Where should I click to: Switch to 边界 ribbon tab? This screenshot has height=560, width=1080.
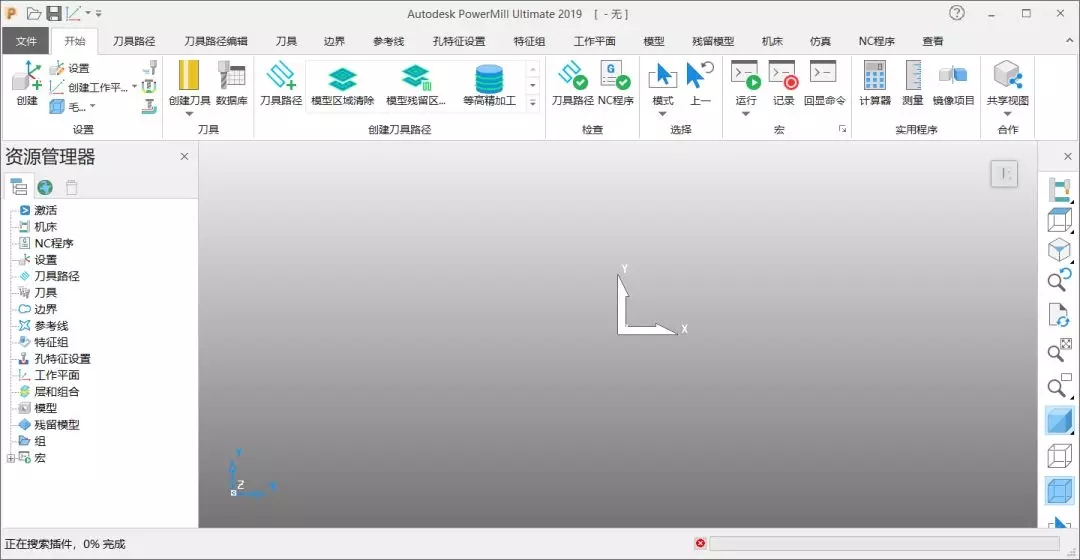334,41
